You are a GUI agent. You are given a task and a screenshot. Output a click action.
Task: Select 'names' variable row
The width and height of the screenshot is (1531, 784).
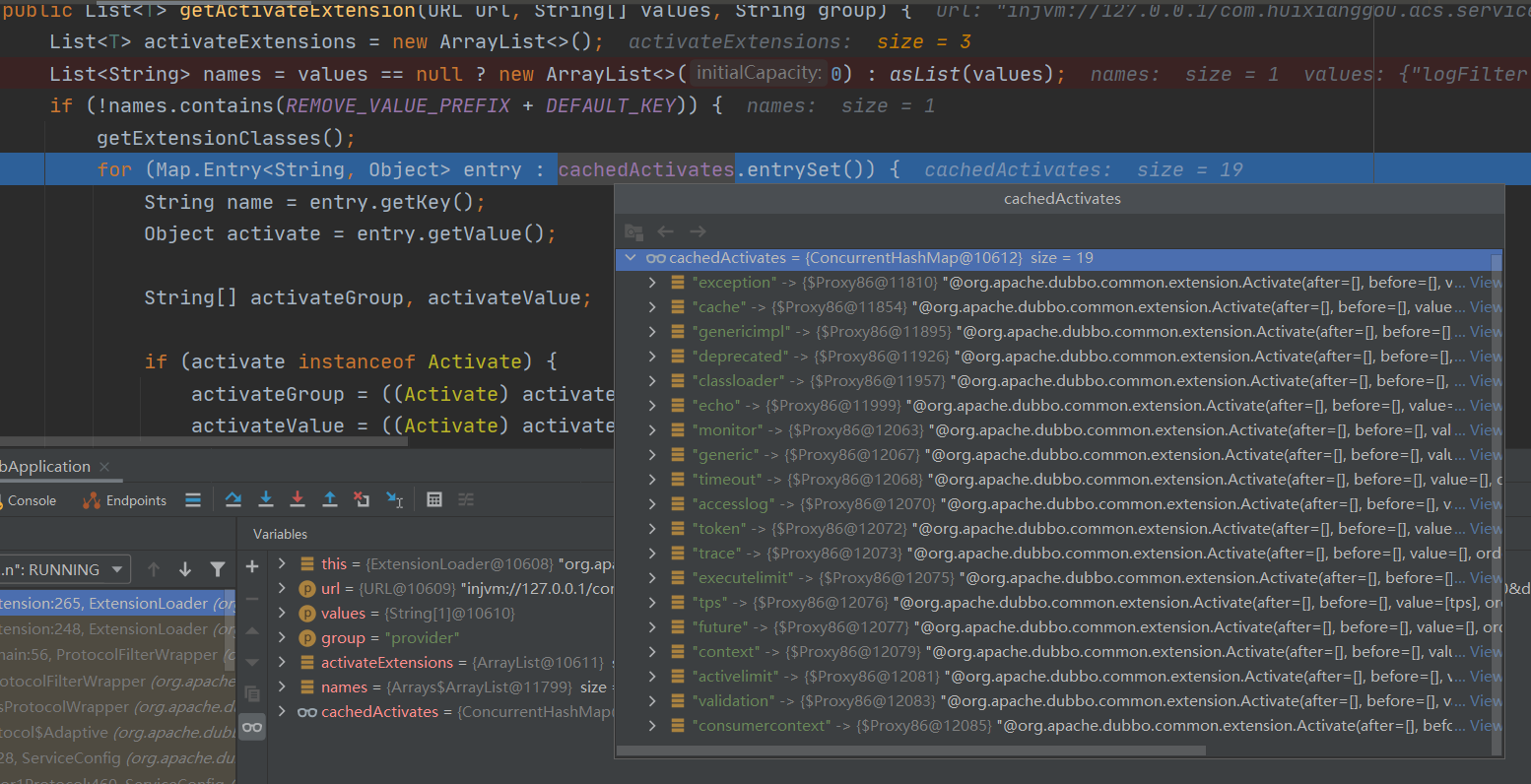443,686
